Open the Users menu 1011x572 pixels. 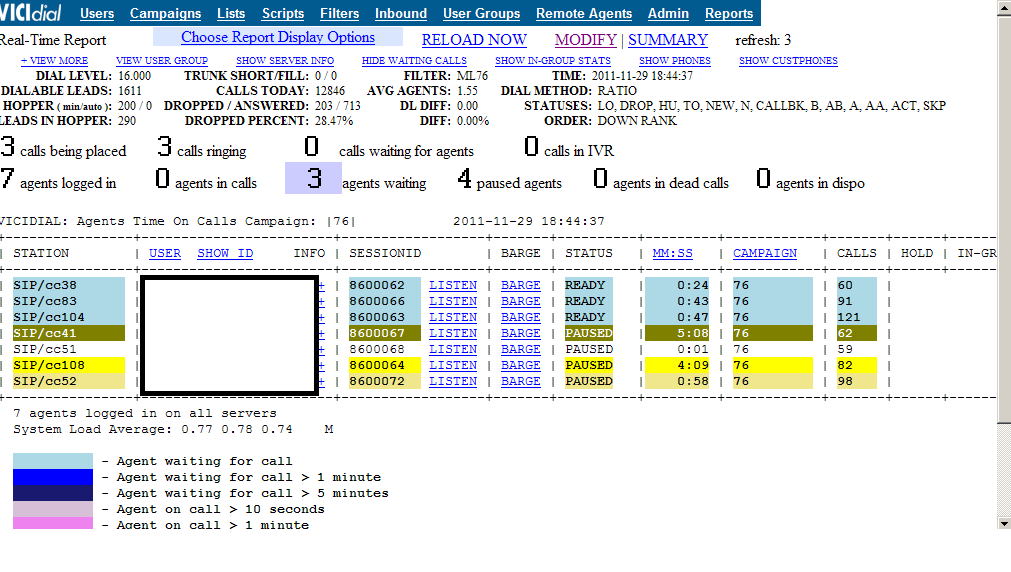(x=97, y=14)
